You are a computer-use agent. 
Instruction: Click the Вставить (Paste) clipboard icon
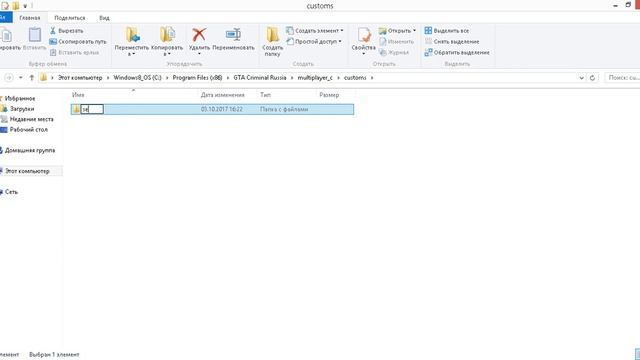35,35
